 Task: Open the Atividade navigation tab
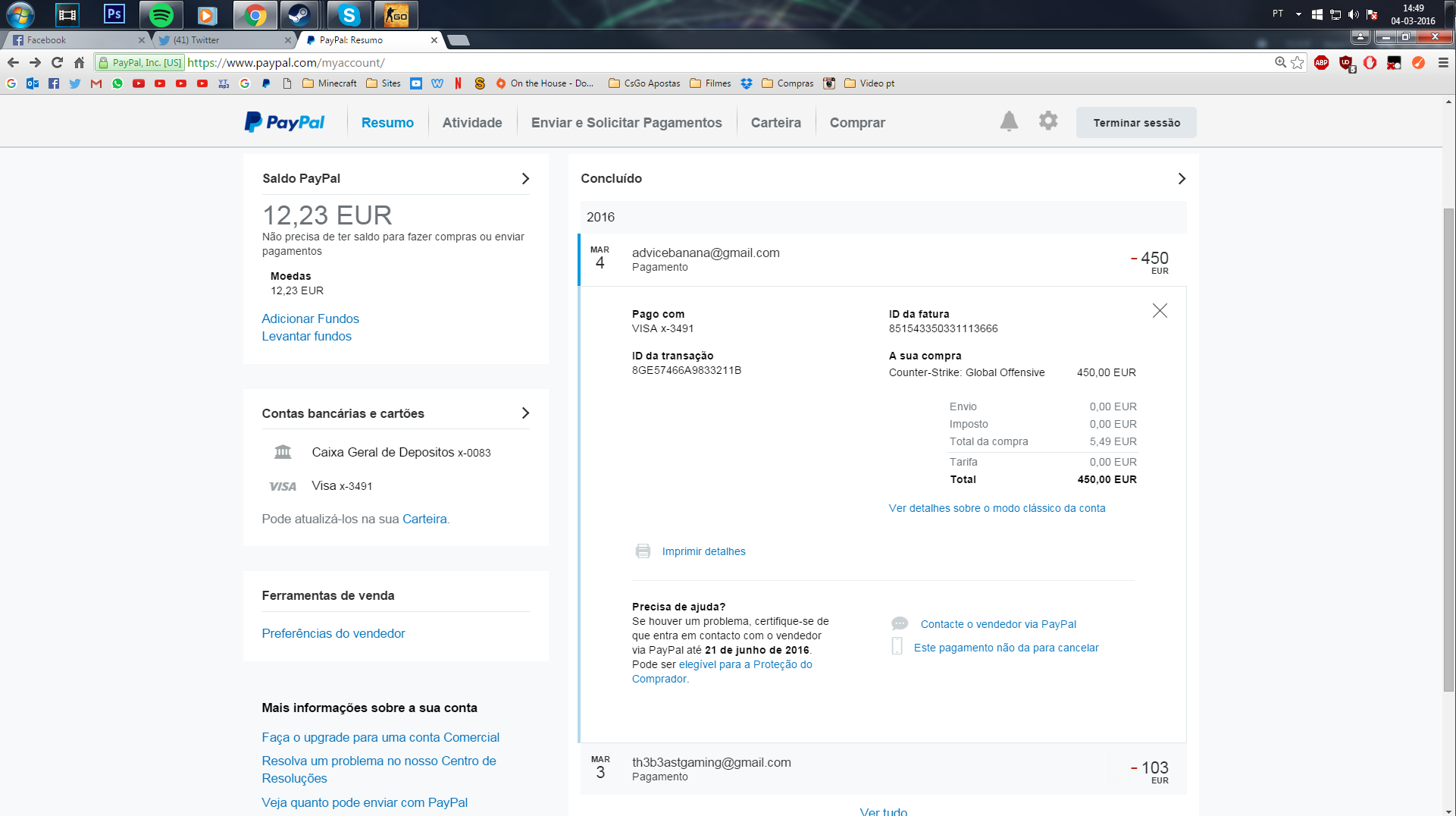471,123
